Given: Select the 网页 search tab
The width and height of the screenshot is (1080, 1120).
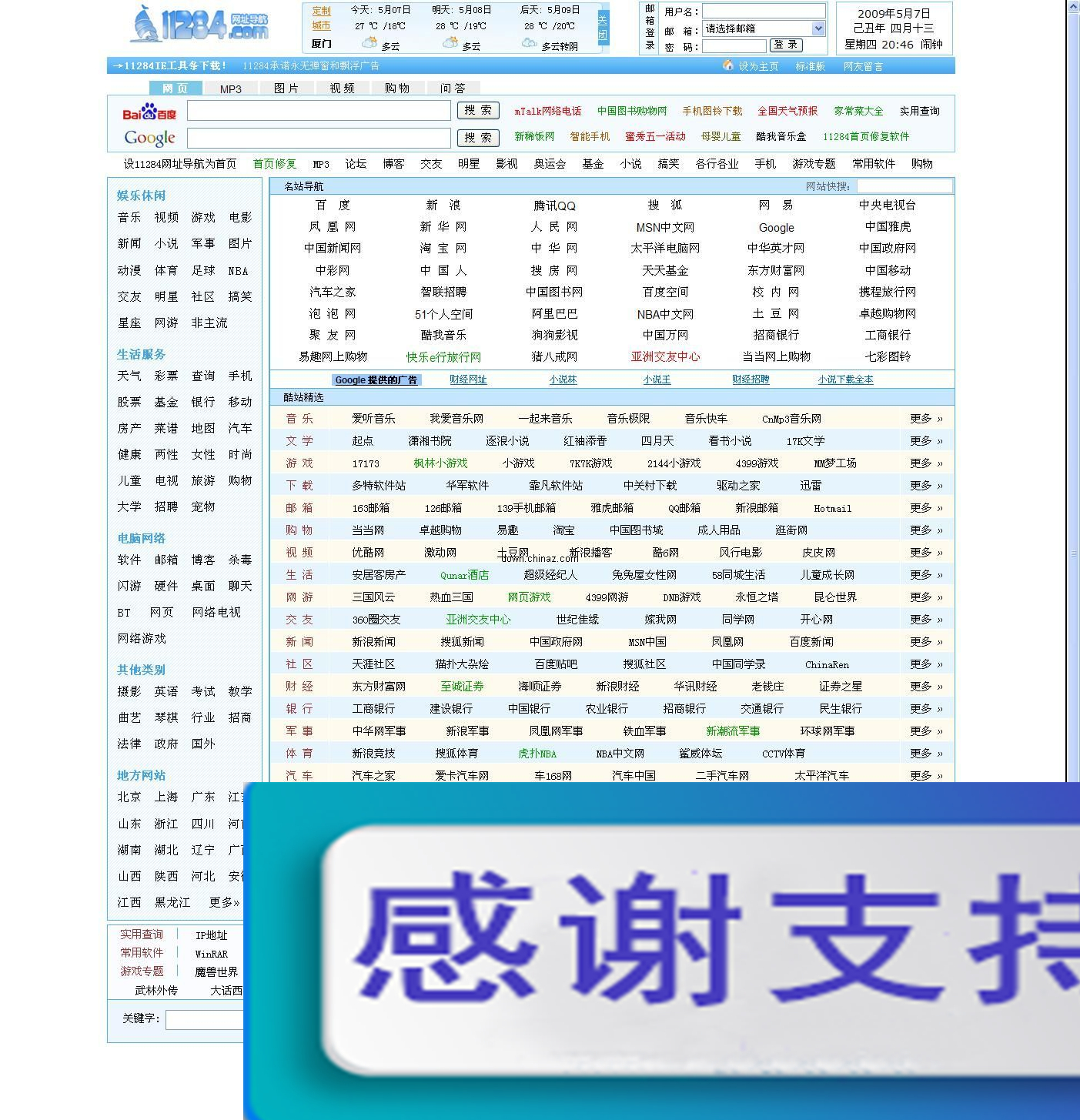Looking at the screenshot, I should [176, 89].
